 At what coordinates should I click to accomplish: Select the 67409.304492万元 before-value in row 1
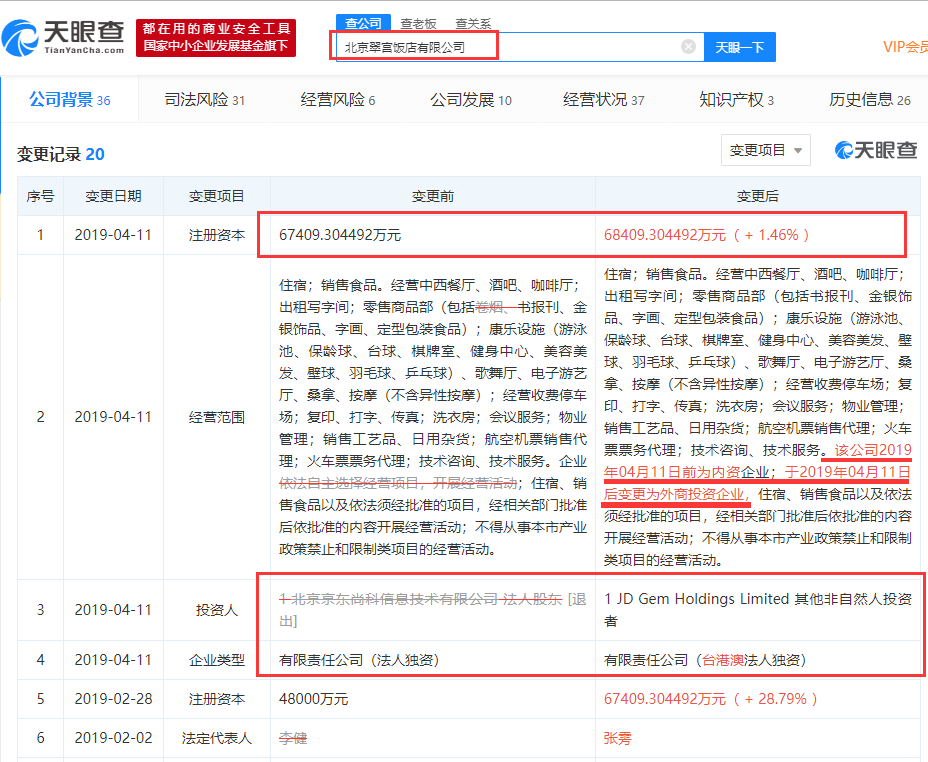click(340, 235)
